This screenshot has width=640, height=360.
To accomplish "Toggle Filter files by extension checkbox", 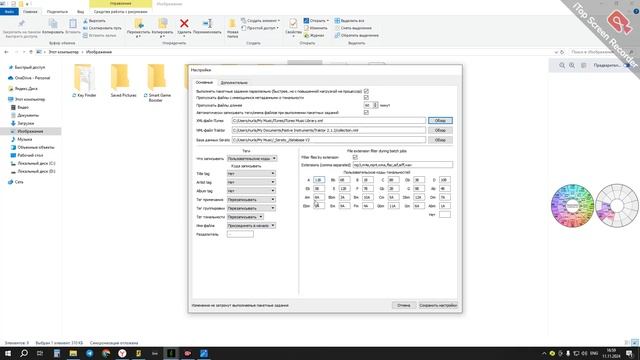I will [355, 157].
